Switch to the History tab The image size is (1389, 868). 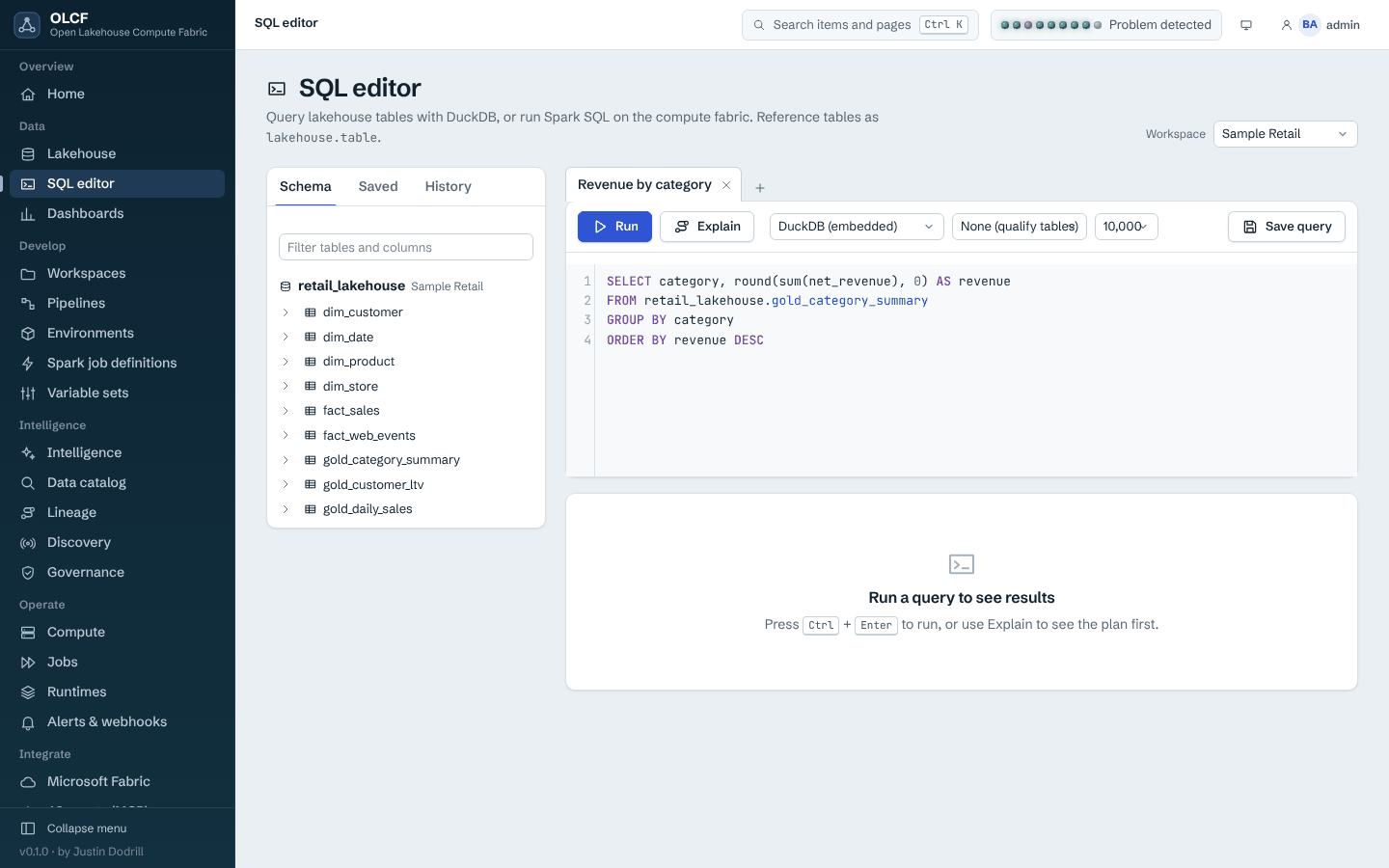449,186
